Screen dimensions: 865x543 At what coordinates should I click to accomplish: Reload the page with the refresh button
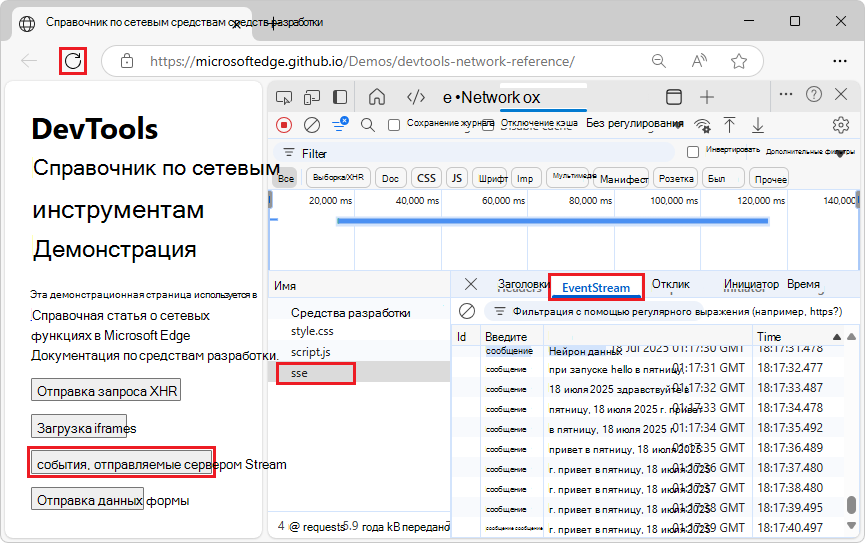[x=73, y=61]
